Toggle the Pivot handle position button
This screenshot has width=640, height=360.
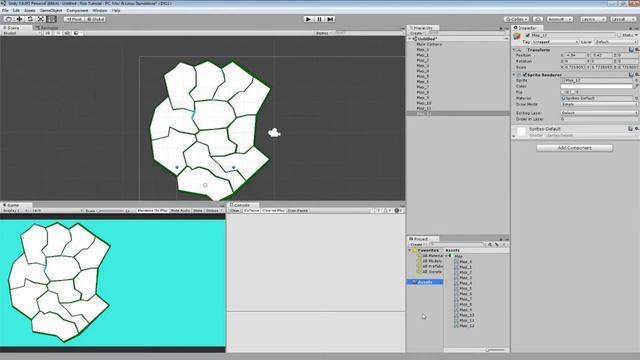click(x=74, y=19)
